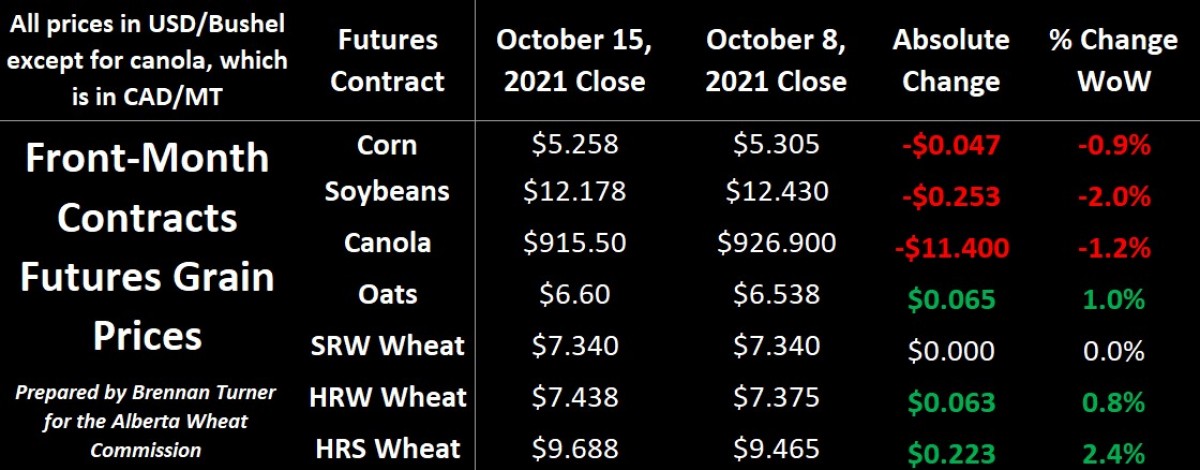Select the Soybeans row label

[x=387, y=190]
